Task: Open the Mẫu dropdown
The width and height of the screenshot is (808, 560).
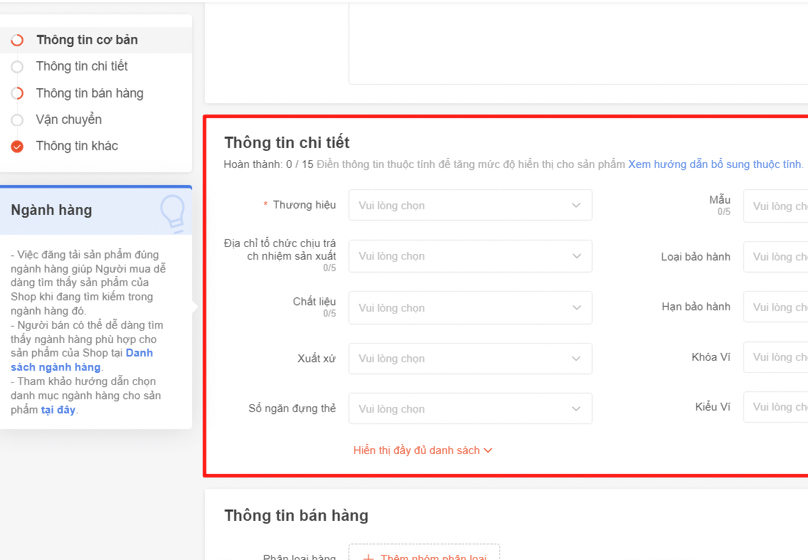Action: point(775,206)
